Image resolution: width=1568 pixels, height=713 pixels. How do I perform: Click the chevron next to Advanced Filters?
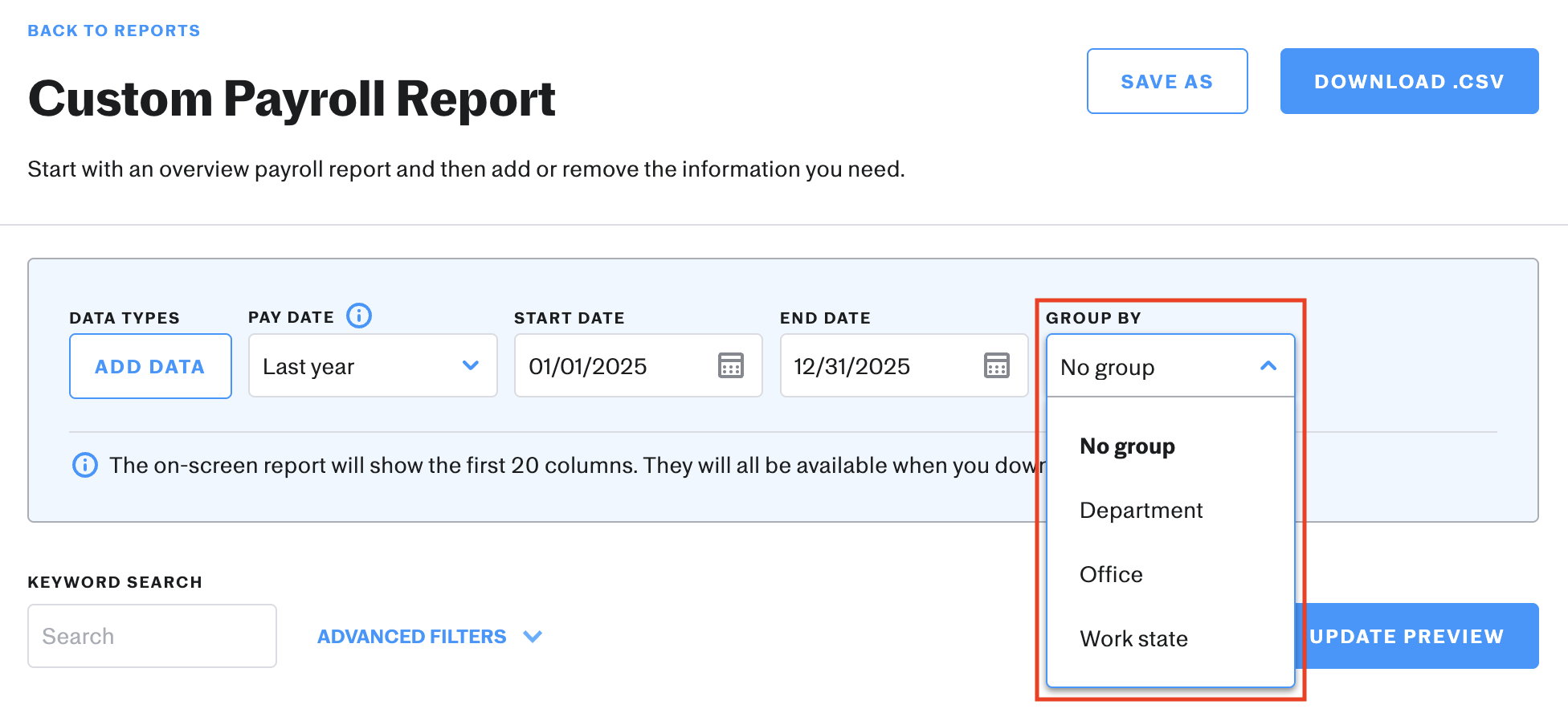[x=533, y=637]
